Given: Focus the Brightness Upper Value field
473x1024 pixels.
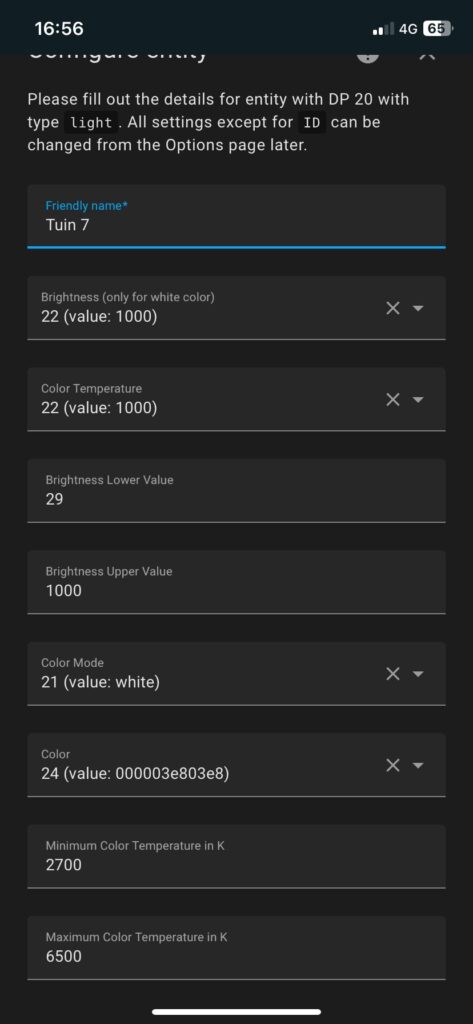Looking at the screenshot, I should click(x=236, y=582).
